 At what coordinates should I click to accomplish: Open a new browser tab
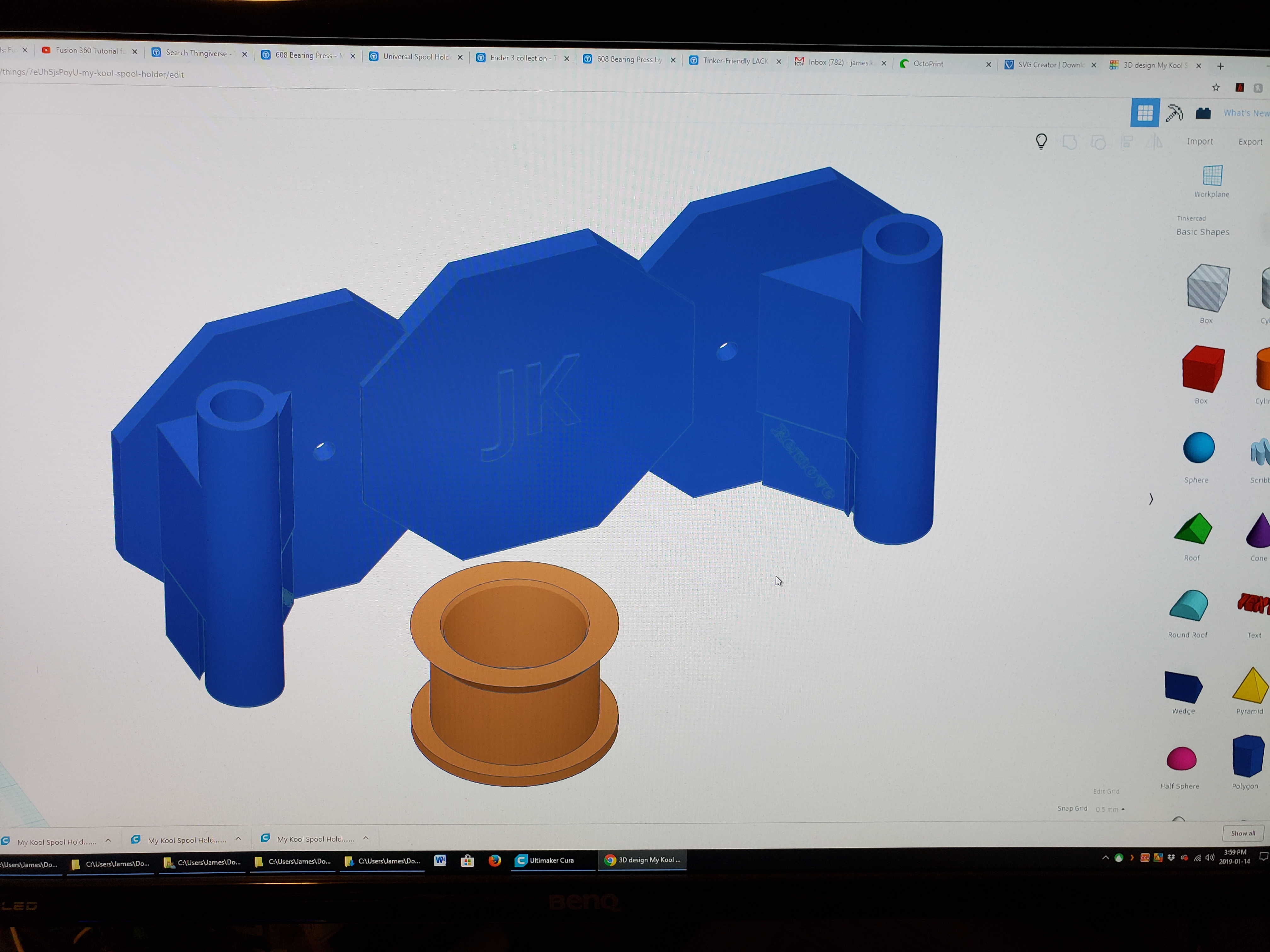click(x=1221, y=66)
